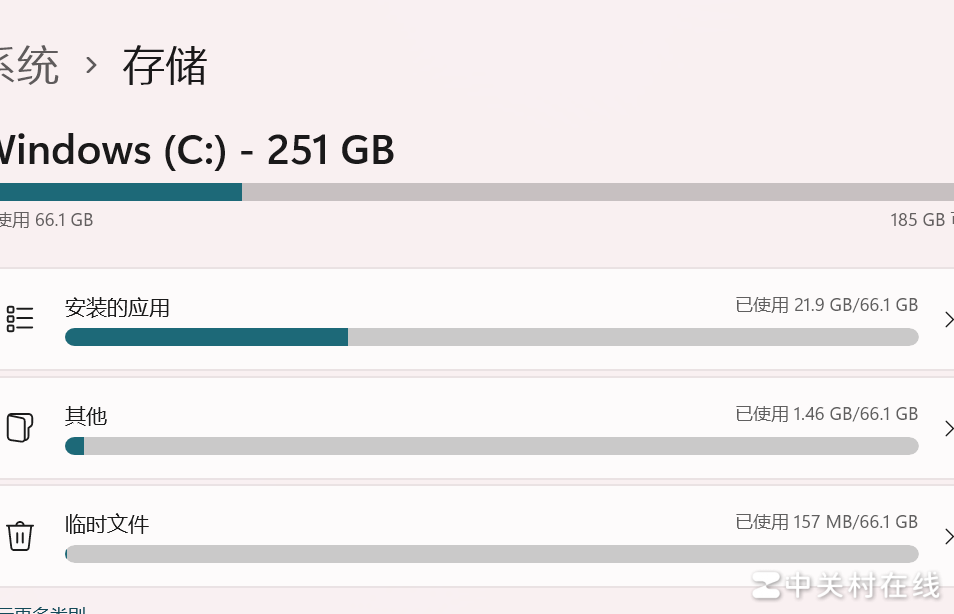Click the Windows (C:) - 251 GB heading
Screen dimensions: 954x614
point(195,150)
